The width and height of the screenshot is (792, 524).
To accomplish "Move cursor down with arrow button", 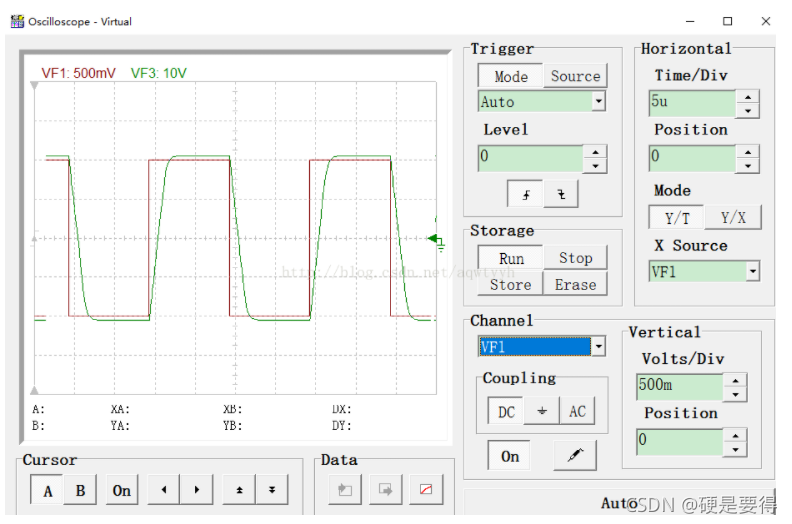I will (272, 490).
